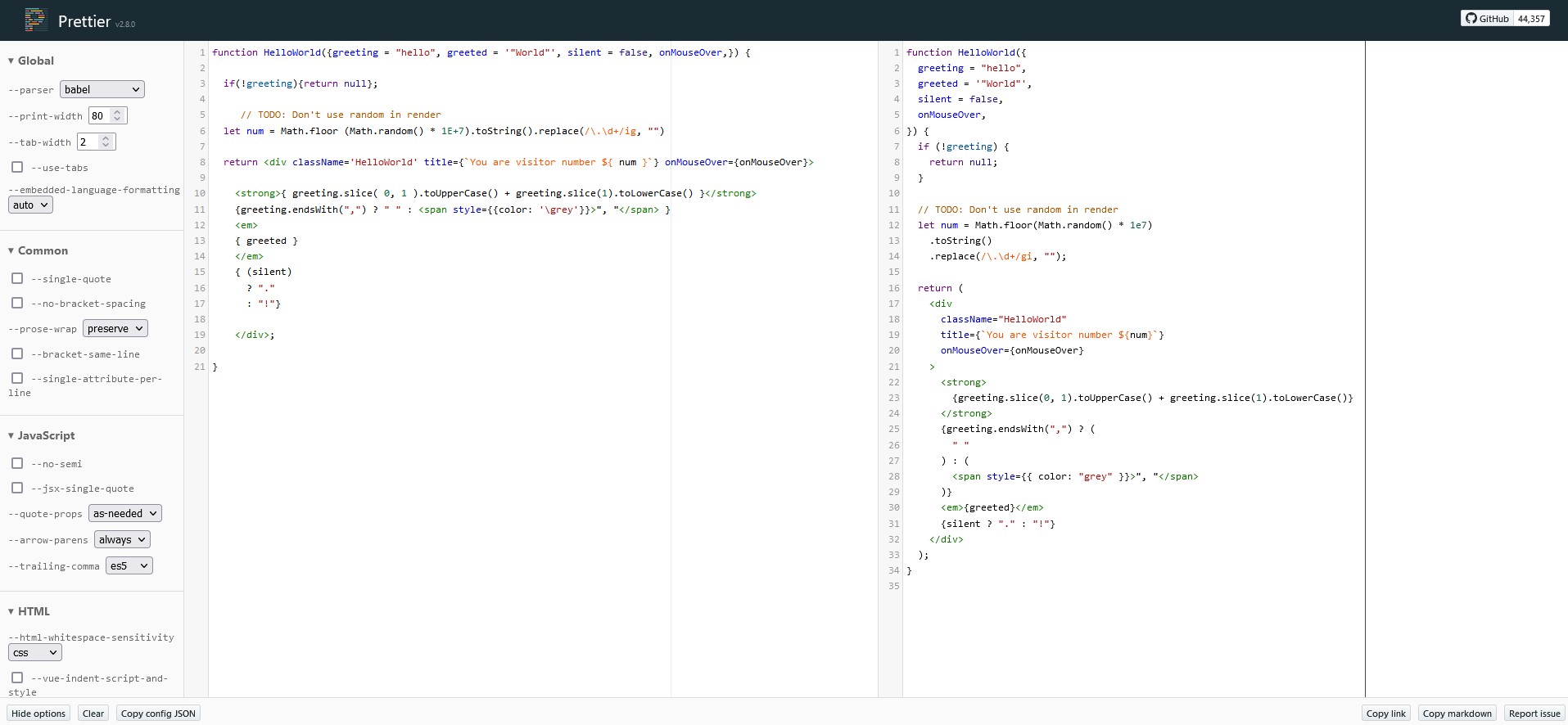This screenshot has width=1568, height=725.
Task: Open the --arrow-parens dropdown
Action: (122, 539)
